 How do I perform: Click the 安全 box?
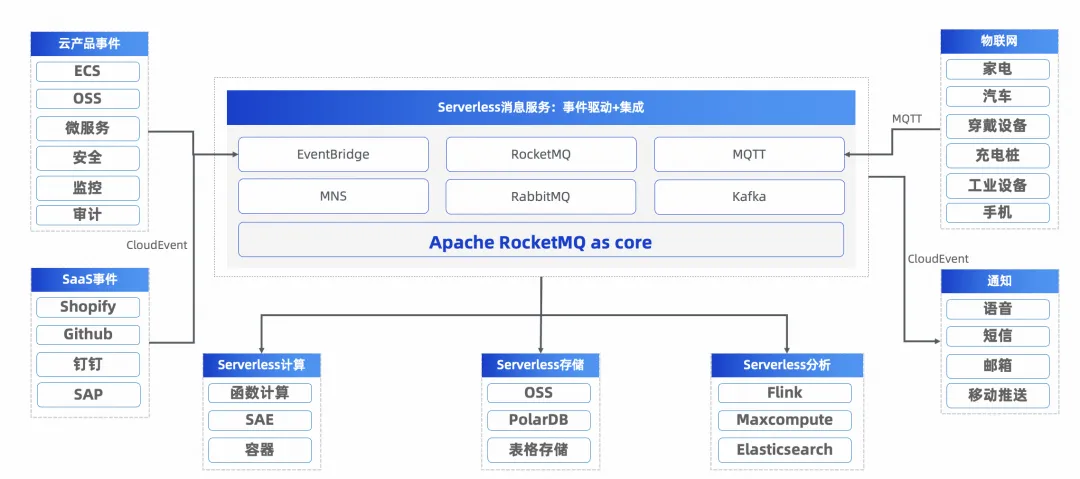(87, 158)
